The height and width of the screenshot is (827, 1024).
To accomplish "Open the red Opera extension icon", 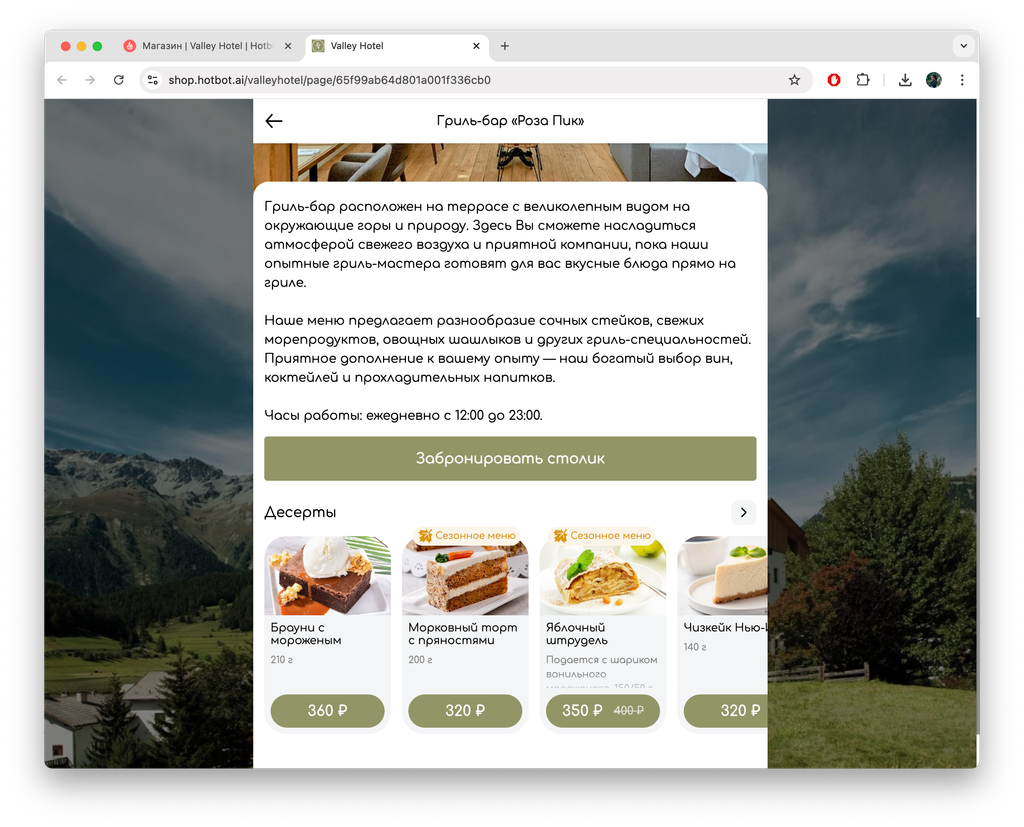I will [834, 80].
